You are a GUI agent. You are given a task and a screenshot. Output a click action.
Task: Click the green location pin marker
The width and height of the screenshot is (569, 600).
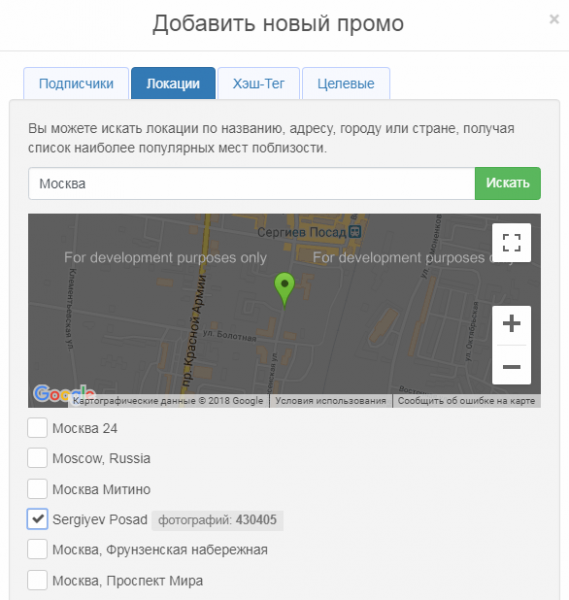coord(284,289)
